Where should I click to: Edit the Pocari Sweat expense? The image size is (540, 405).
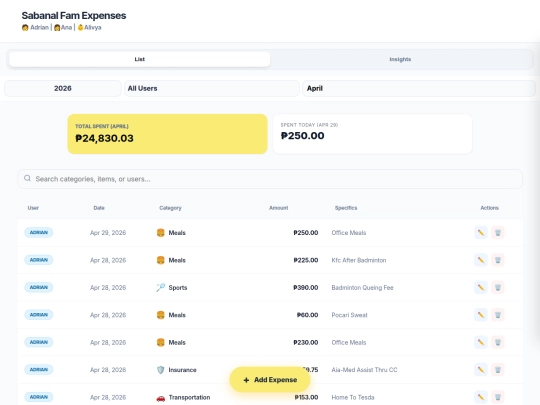(481, 315)
